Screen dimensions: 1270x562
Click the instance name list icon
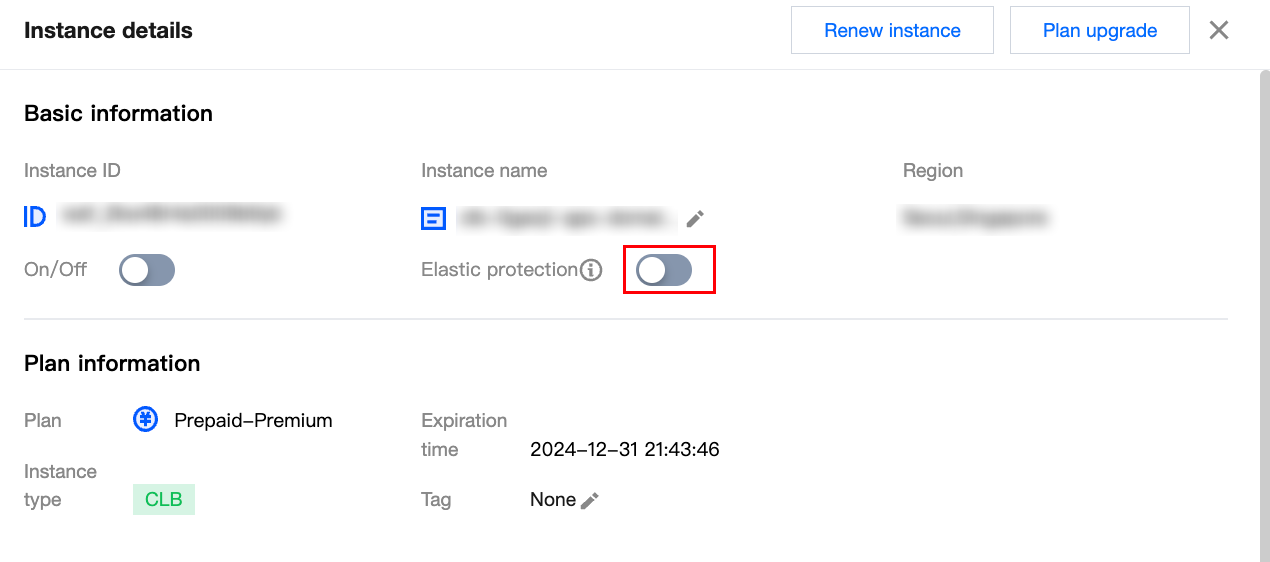tap(433, 218)
